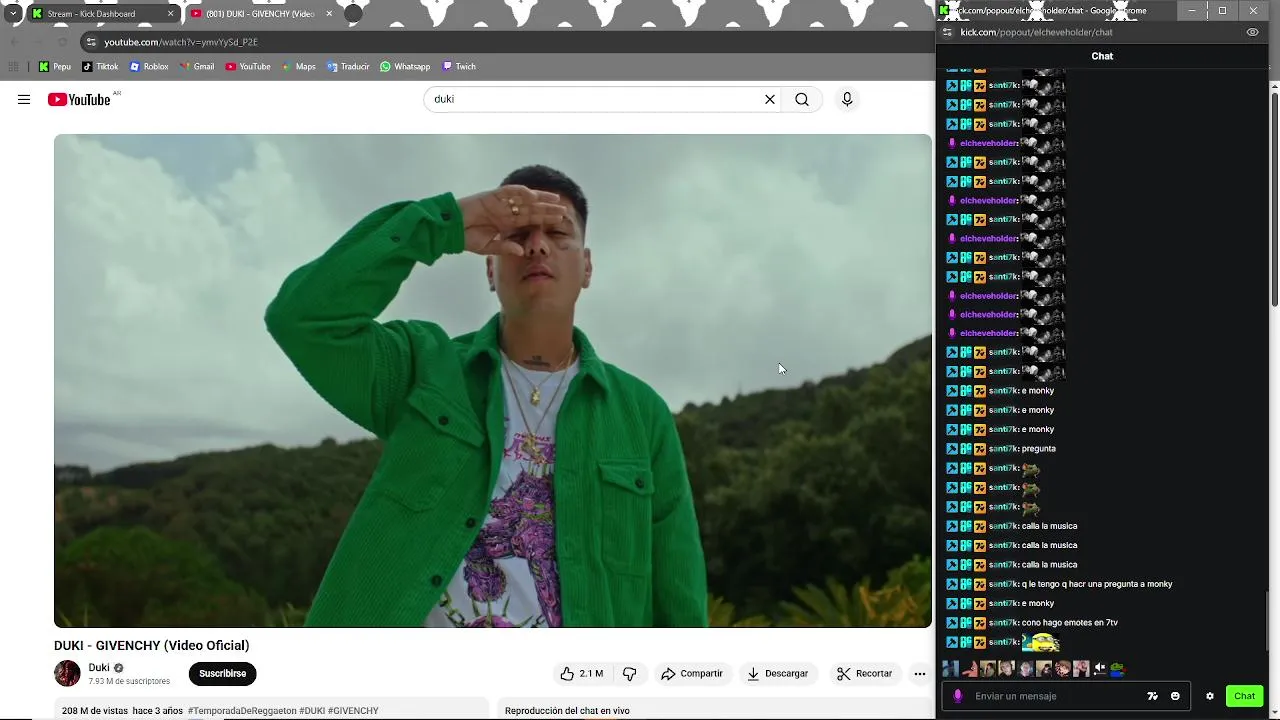Open the Roblox bookmark
This screenshot has width=1280, height=720.
click(149, 67)
